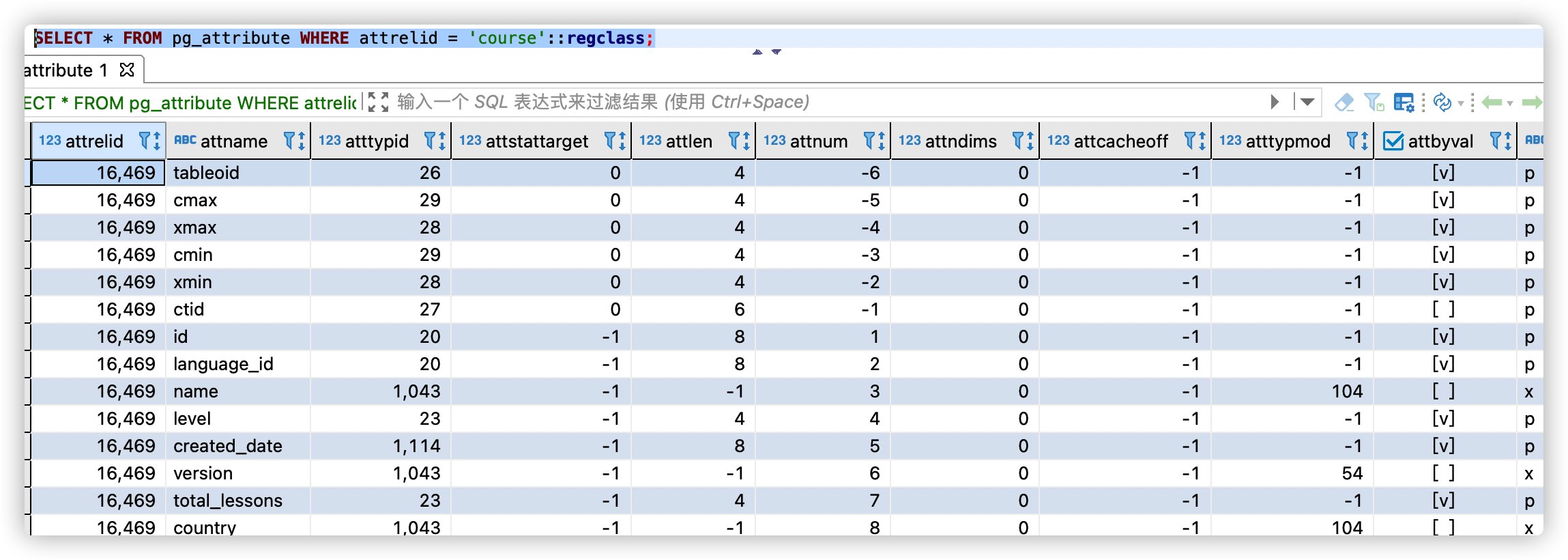This screenshot has height=560, width=1568.
Task: Select the 'xmin' attname cell
Action: click(x=238, y=282)
